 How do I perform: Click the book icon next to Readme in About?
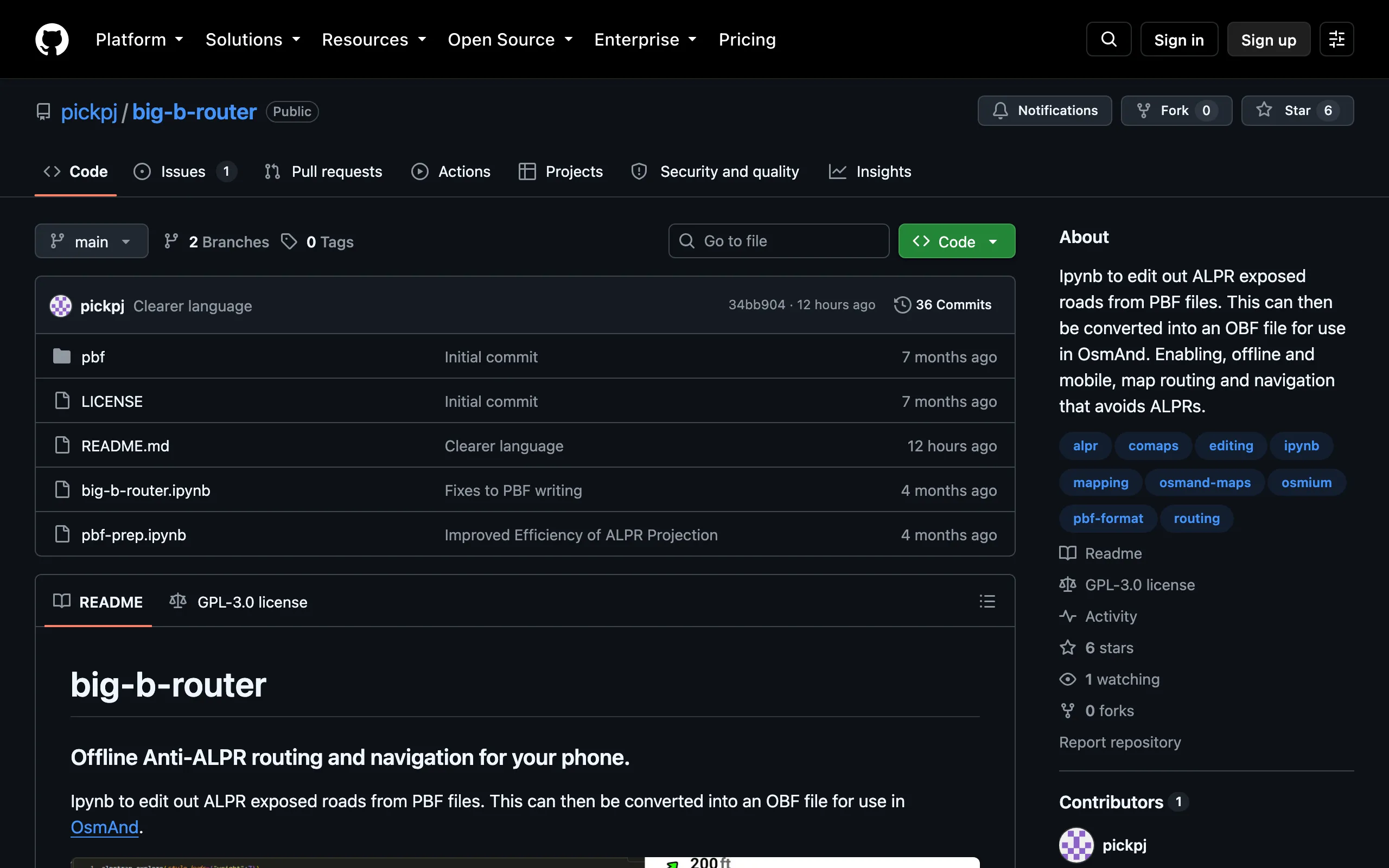tap(1068, 553)
